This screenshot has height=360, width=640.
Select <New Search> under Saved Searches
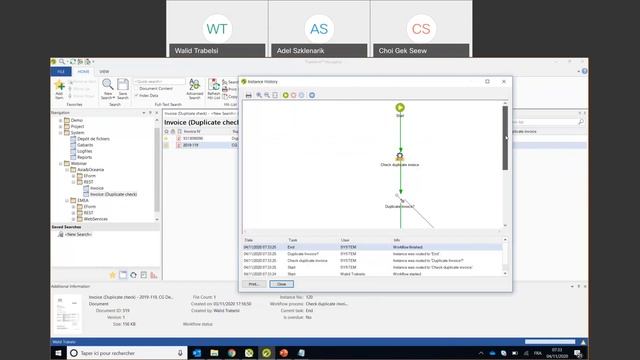pyautogui.click(x=78, y=235)
